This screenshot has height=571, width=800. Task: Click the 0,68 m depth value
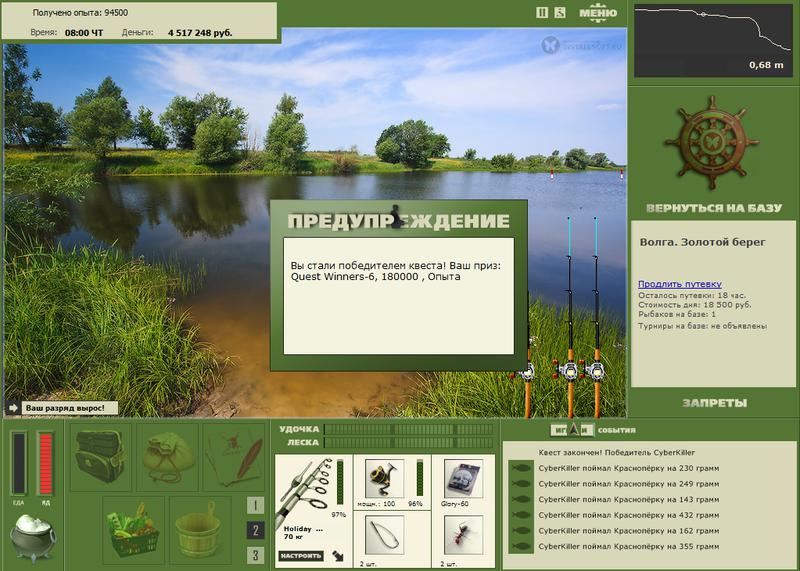point(766,65)
